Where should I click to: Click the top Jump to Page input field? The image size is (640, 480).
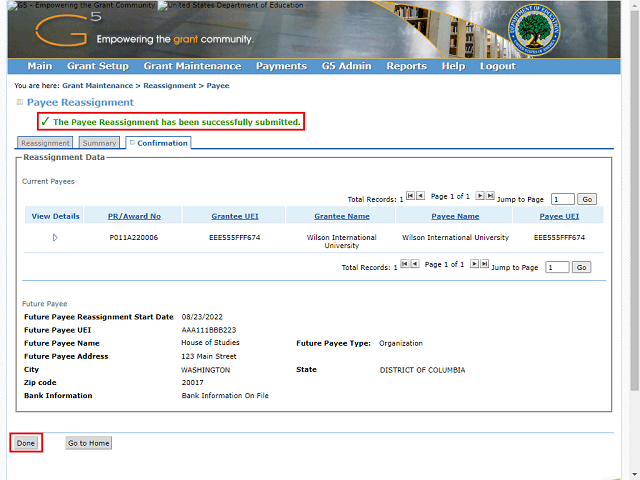point(563,199)
